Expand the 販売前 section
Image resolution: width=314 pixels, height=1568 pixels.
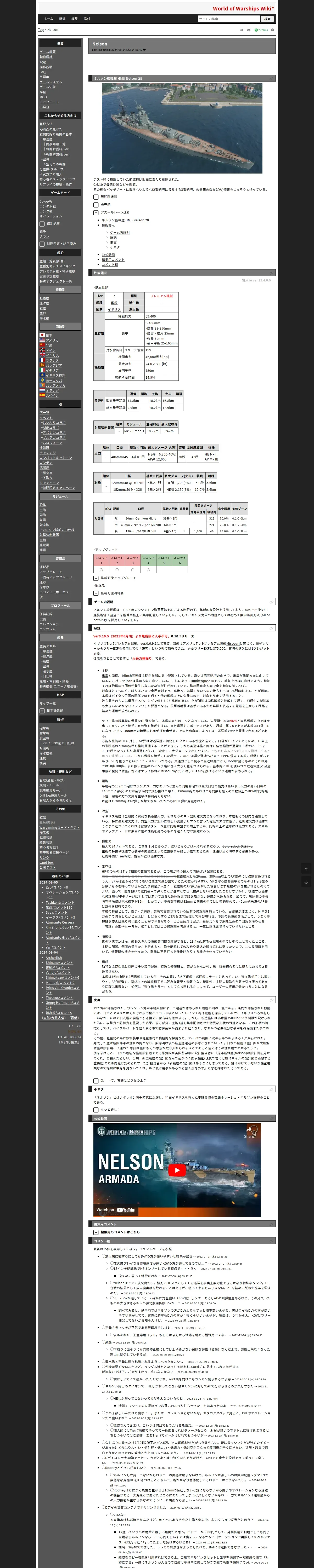click(x=96, y=205)
